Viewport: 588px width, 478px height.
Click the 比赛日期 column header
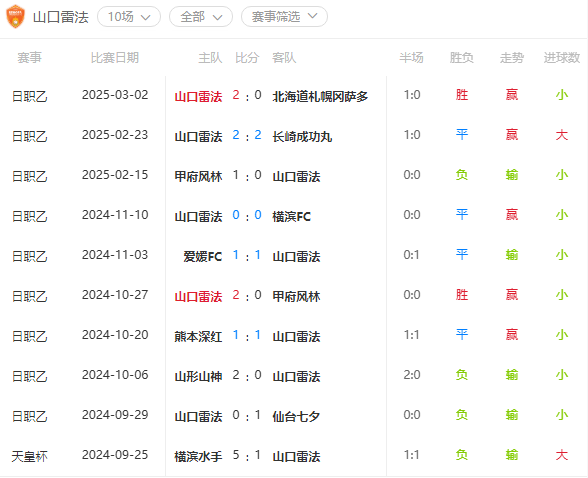(115, 58)
